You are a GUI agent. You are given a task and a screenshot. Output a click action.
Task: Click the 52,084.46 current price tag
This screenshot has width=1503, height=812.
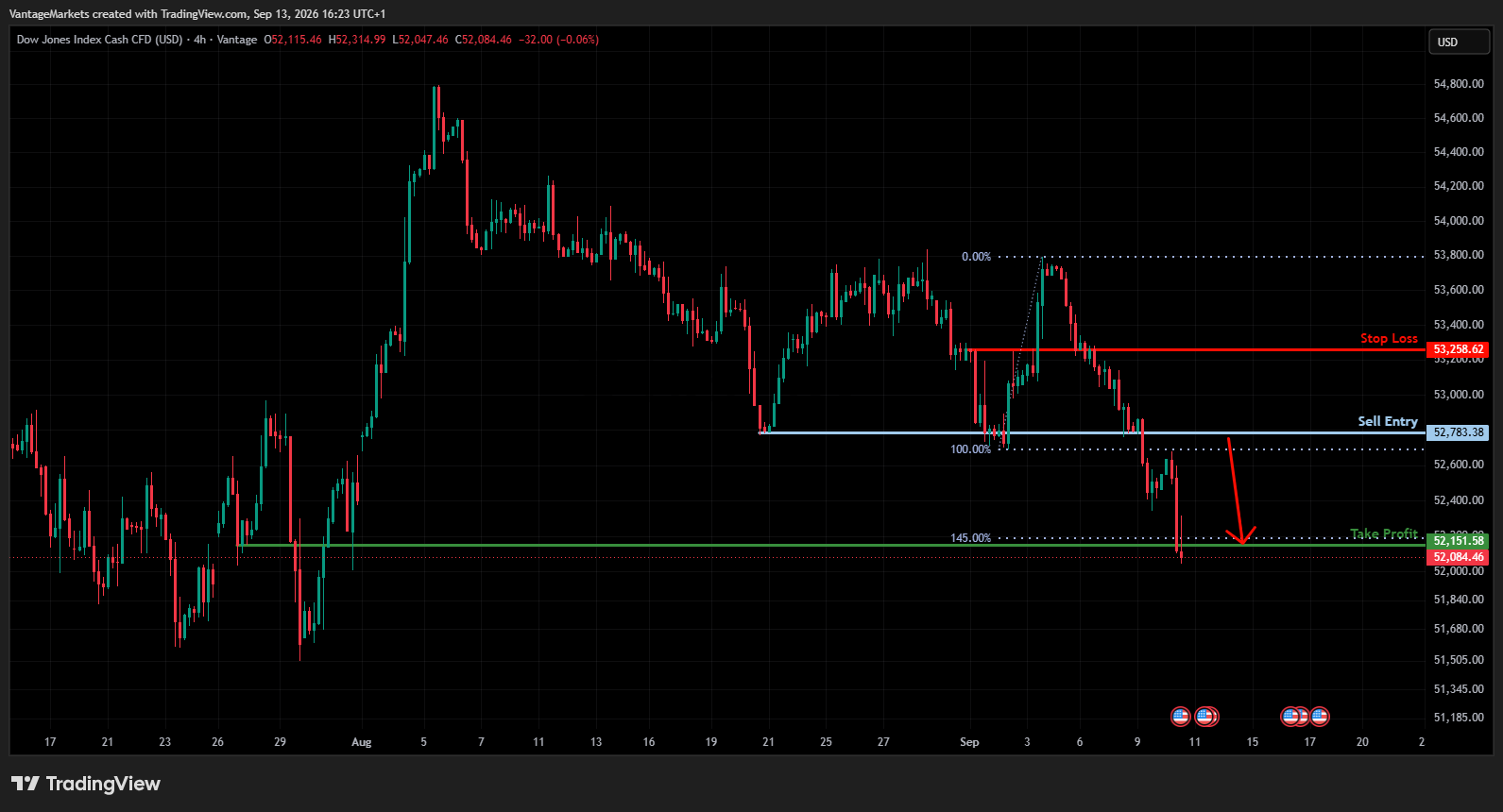point(1459,557)
